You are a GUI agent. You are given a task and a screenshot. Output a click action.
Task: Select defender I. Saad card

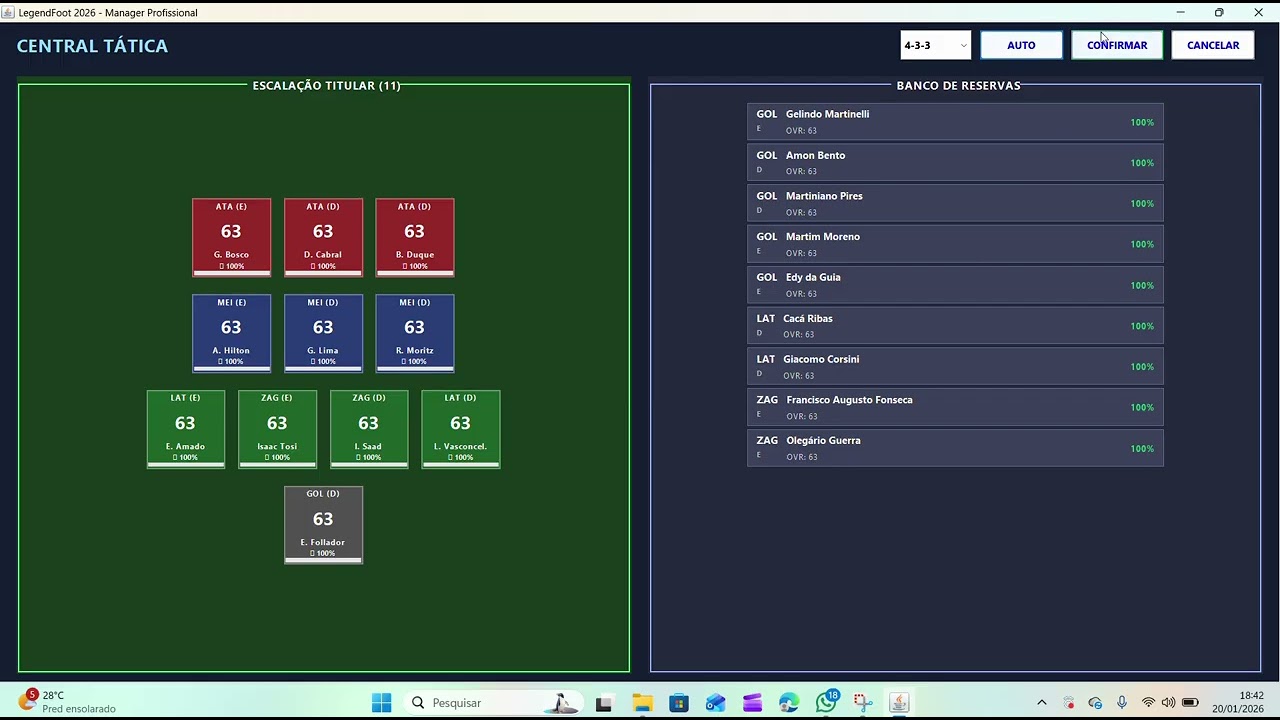tap(369, 429)
